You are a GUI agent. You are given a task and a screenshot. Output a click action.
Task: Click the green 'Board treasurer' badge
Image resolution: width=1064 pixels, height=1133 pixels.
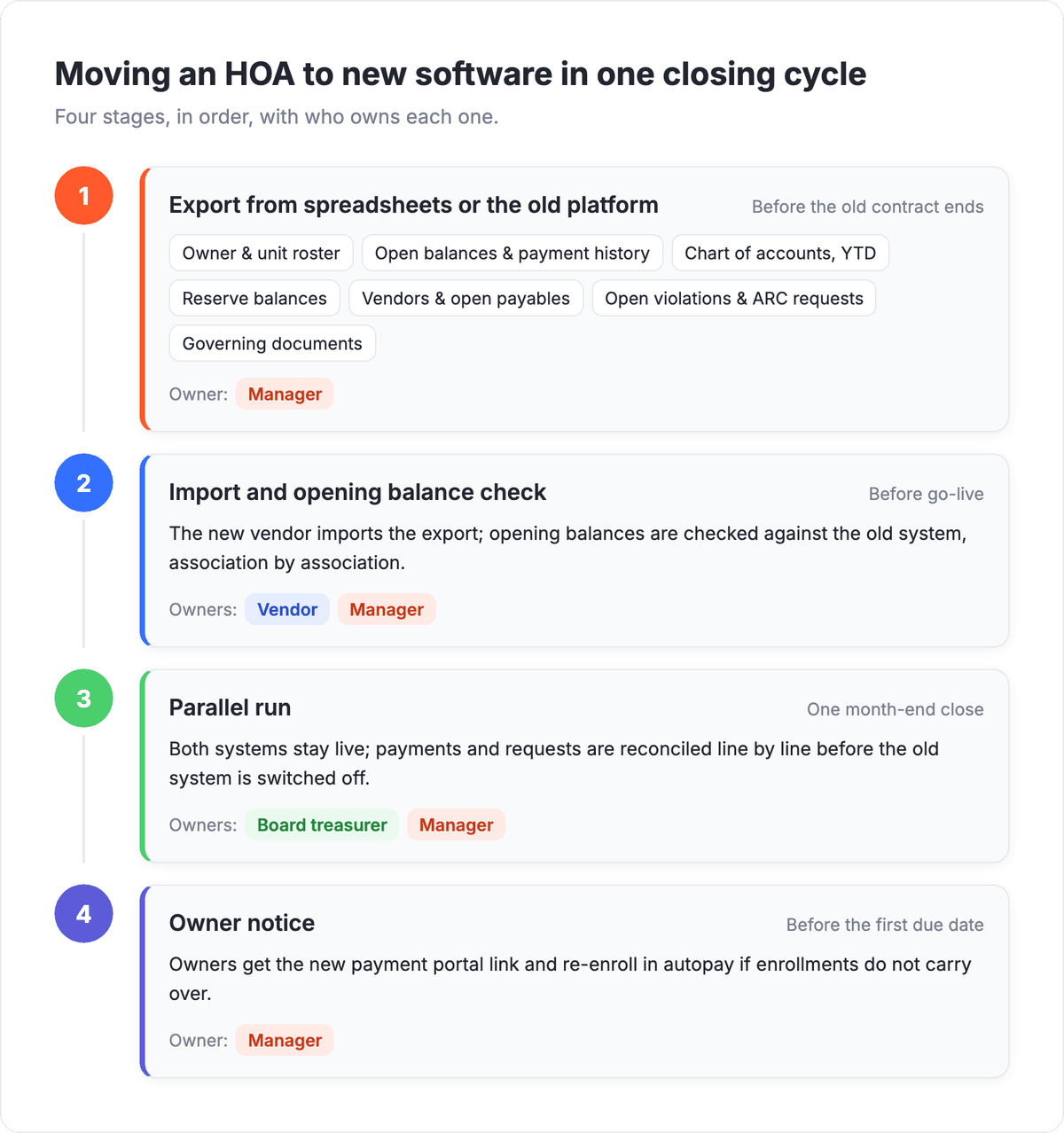(322, 825)
